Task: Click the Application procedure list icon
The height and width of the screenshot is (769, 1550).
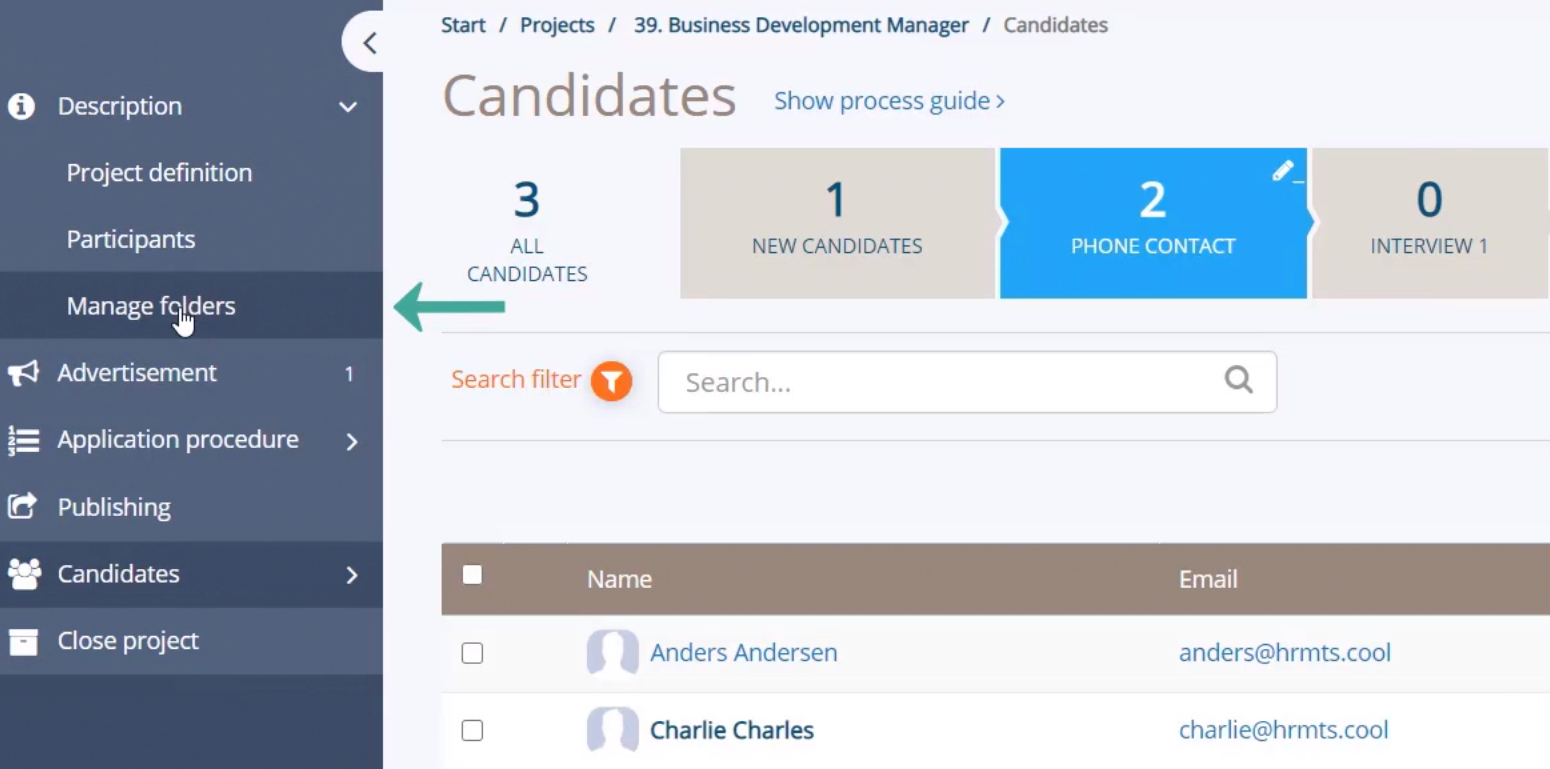Action: tap(23, 440)
